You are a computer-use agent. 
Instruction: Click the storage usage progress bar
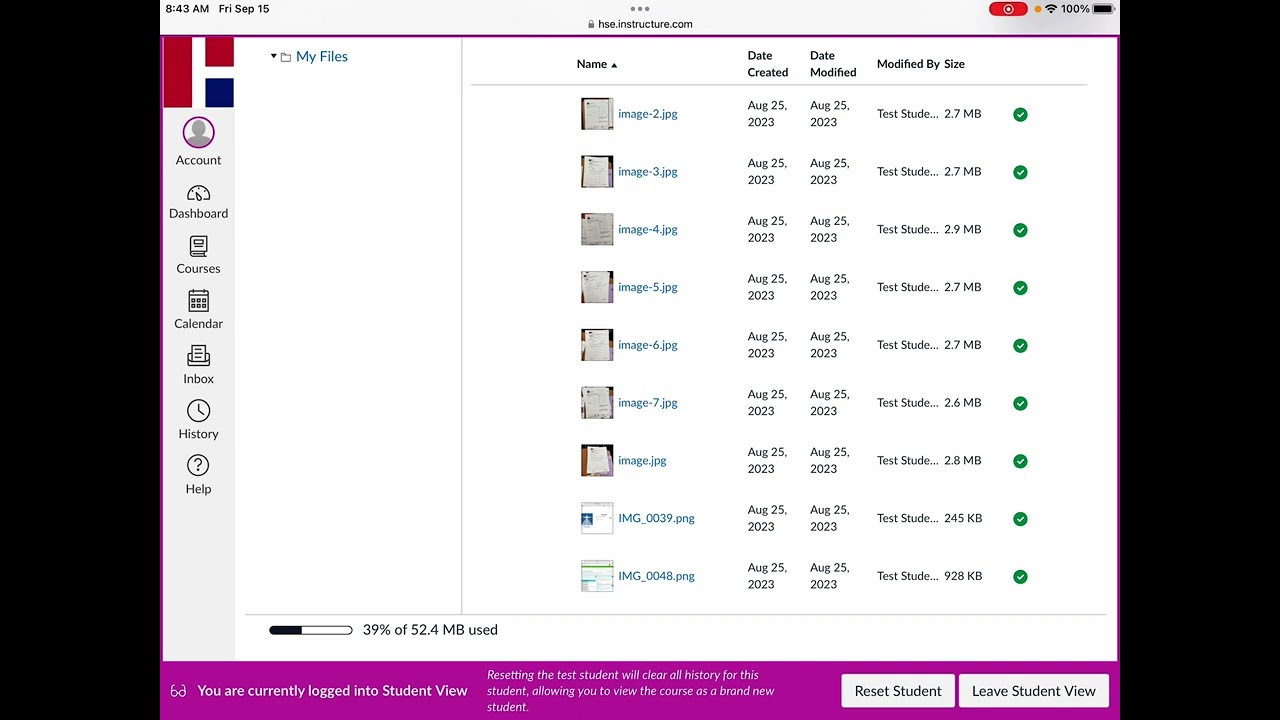311,630
